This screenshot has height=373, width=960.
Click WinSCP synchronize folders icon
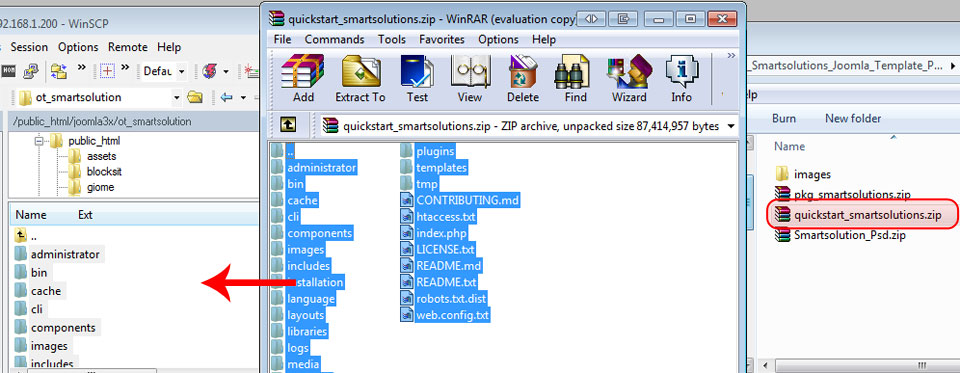[x=59, y=71]
